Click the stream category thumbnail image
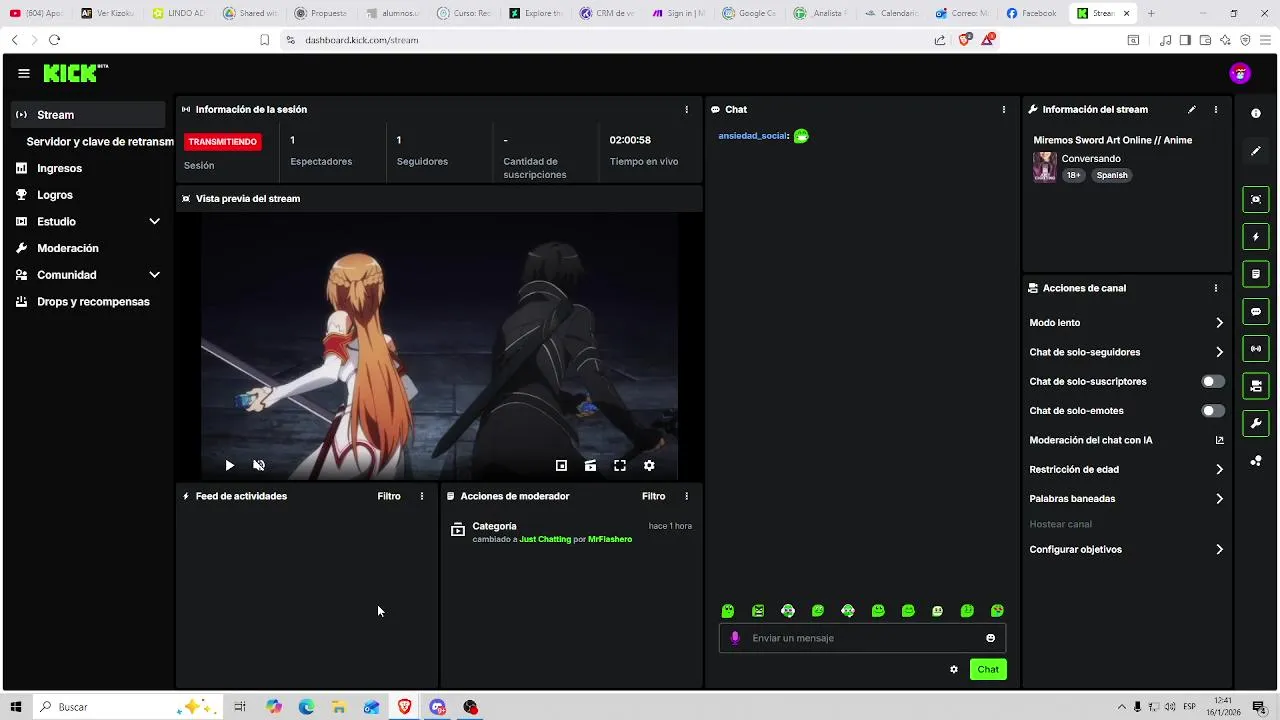Screen dimensions: 1280x720 pos(1045,166)
